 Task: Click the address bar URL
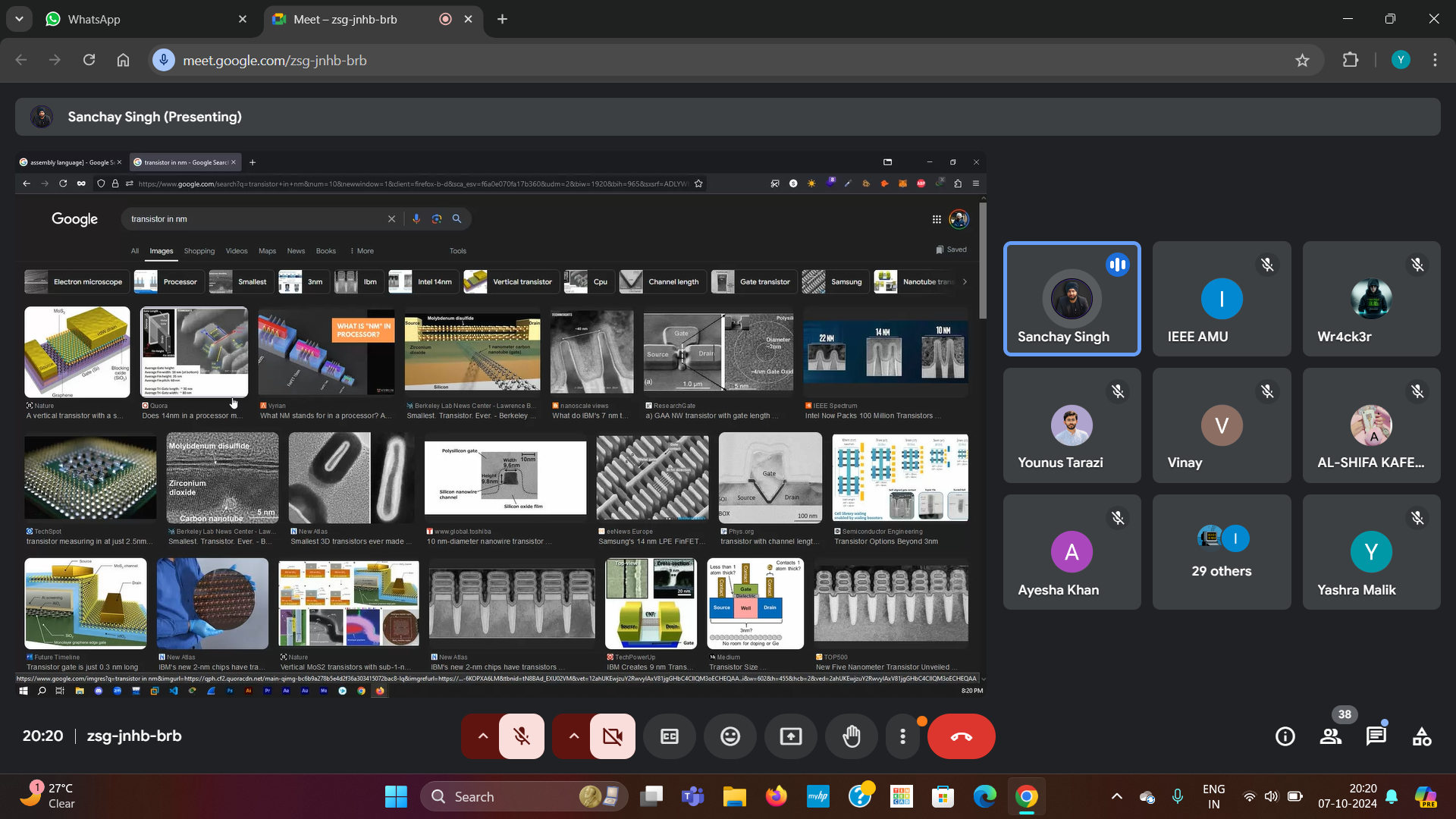pos(275,60)
